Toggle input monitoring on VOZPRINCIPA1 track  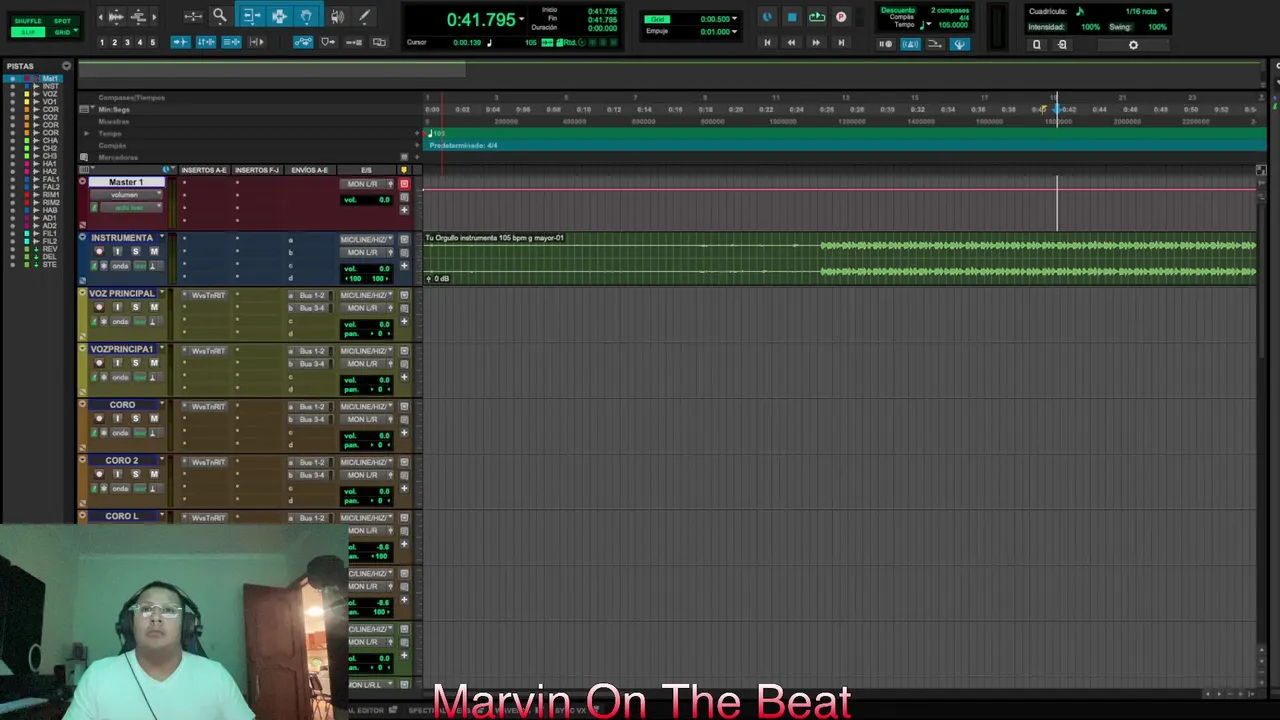pyautogui.click(x=117, y=363)
